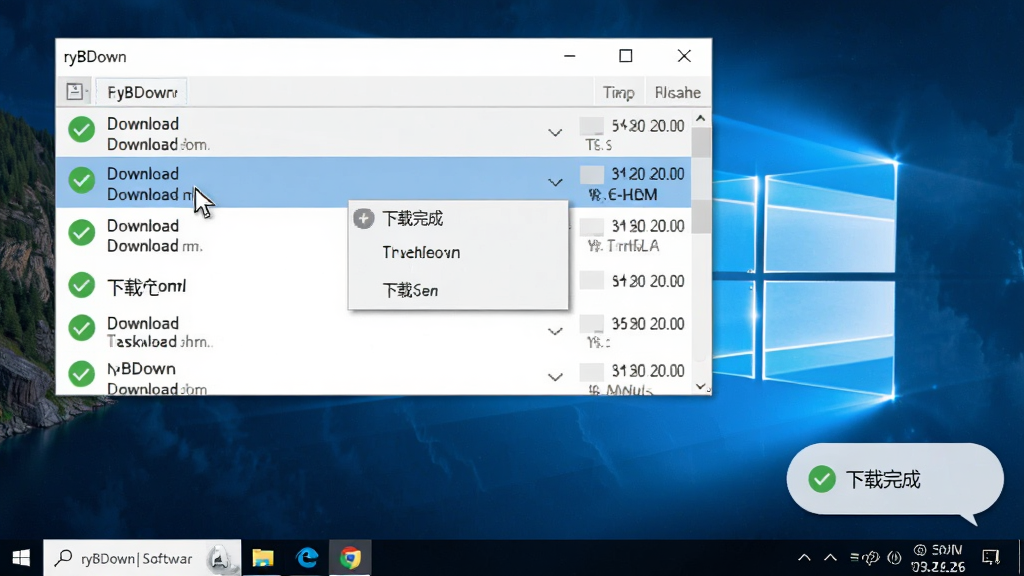Expand chevron on first Download row
Viewport: 1024px width, 576px height.
click(555, 133)
